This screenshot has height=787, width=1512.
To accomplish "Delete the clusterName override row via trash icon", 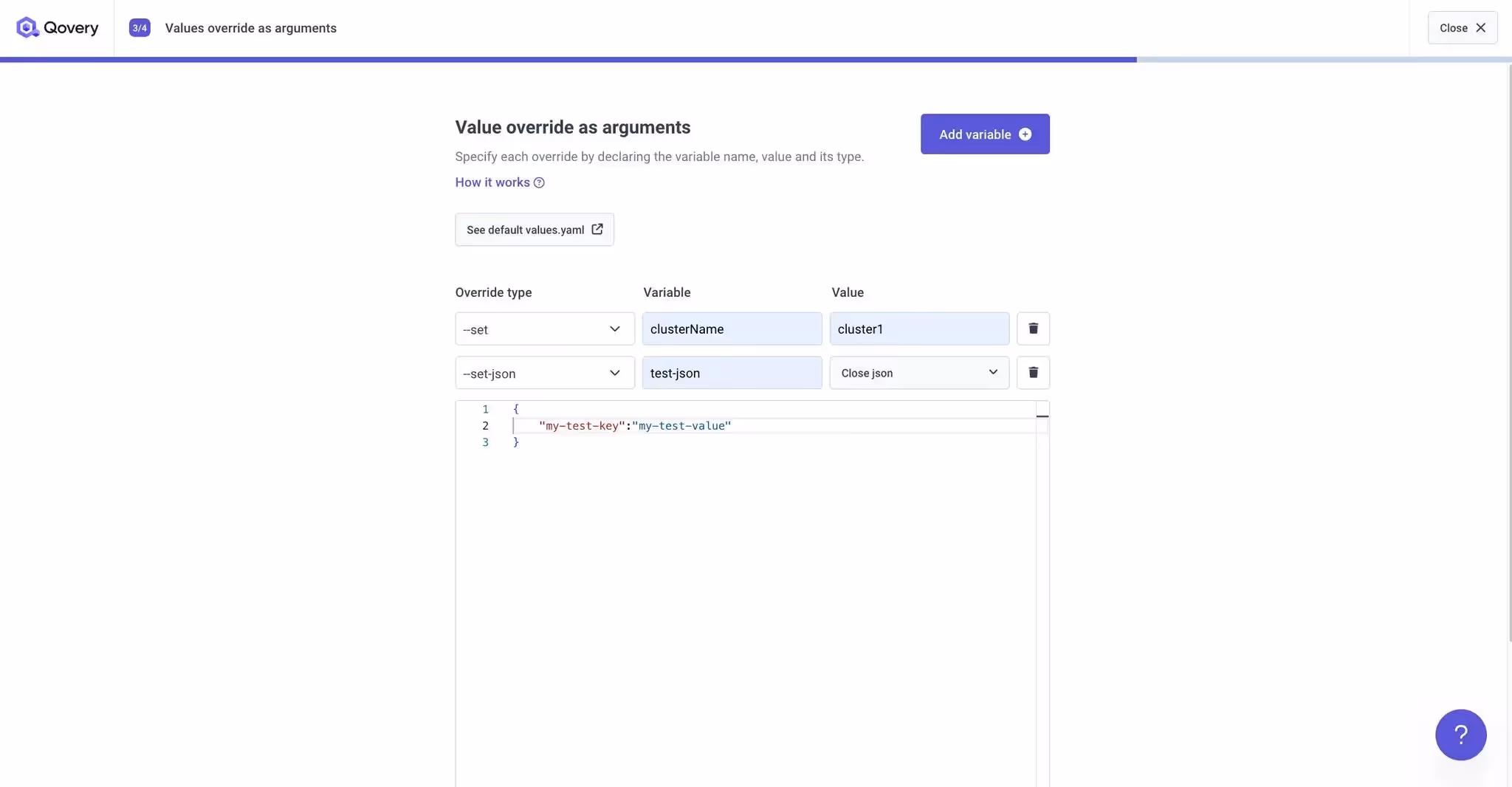I will [1032, 329].
